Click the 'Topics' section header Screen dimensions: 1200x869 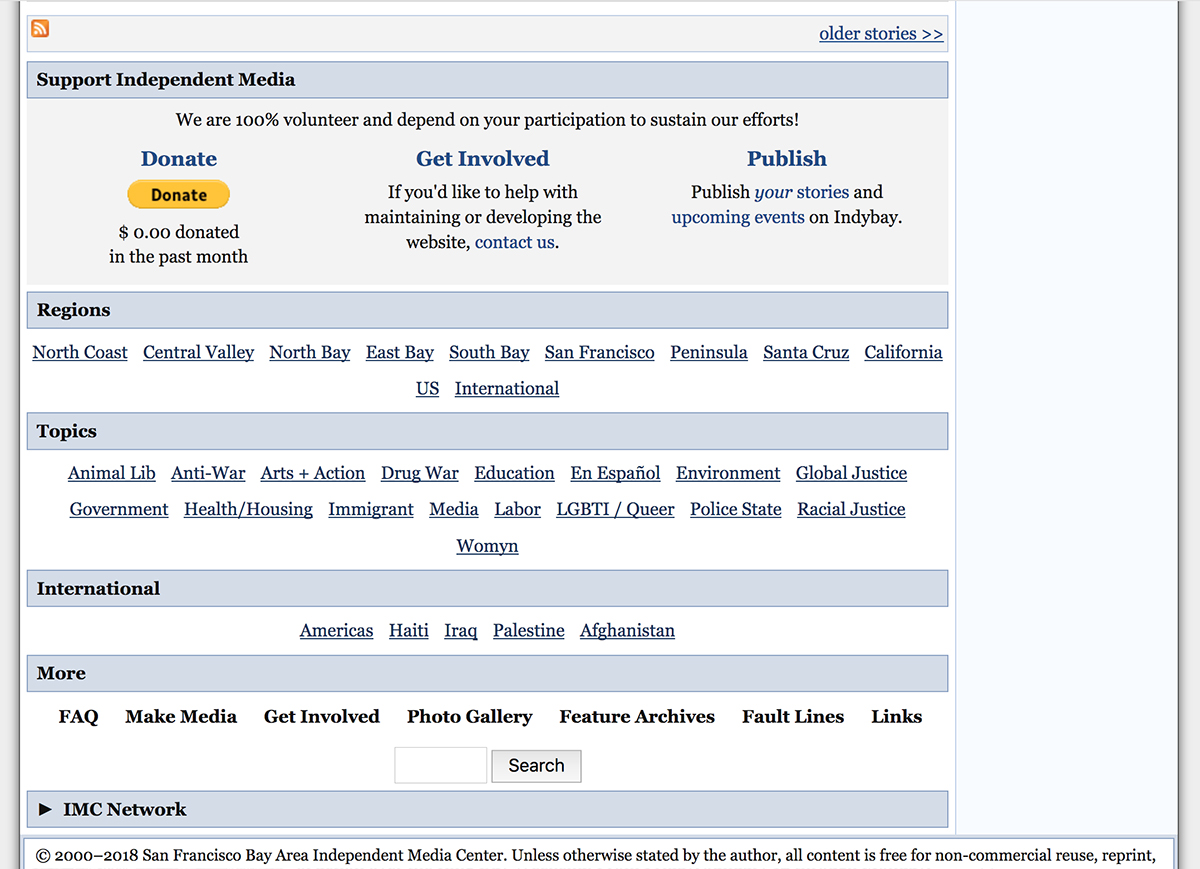click(487, 431)
